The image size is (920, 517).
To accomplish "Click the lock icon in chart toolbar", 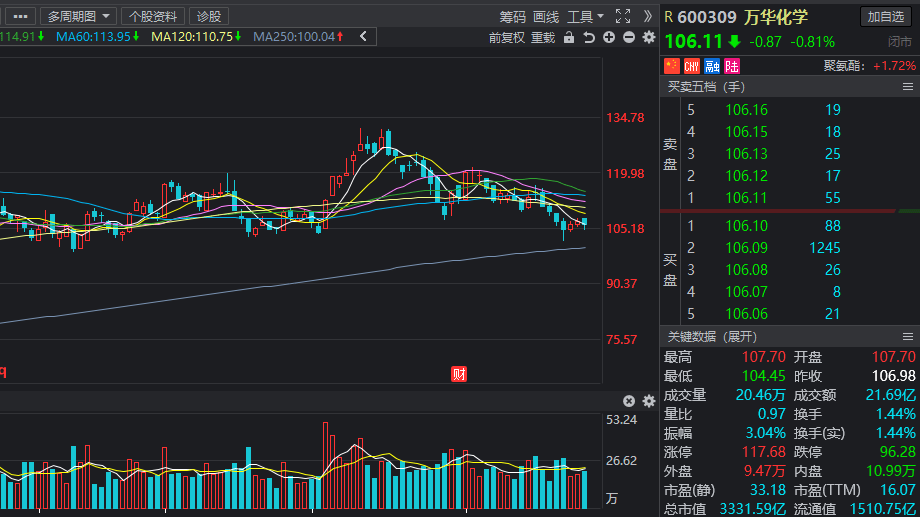I will [x=569, y=38].
